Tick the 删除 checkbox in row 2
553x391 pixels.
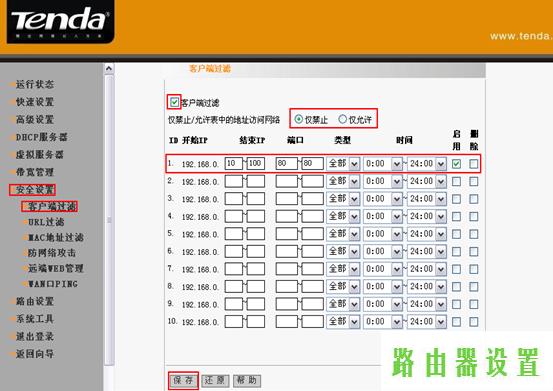click(x=474, y=181)
